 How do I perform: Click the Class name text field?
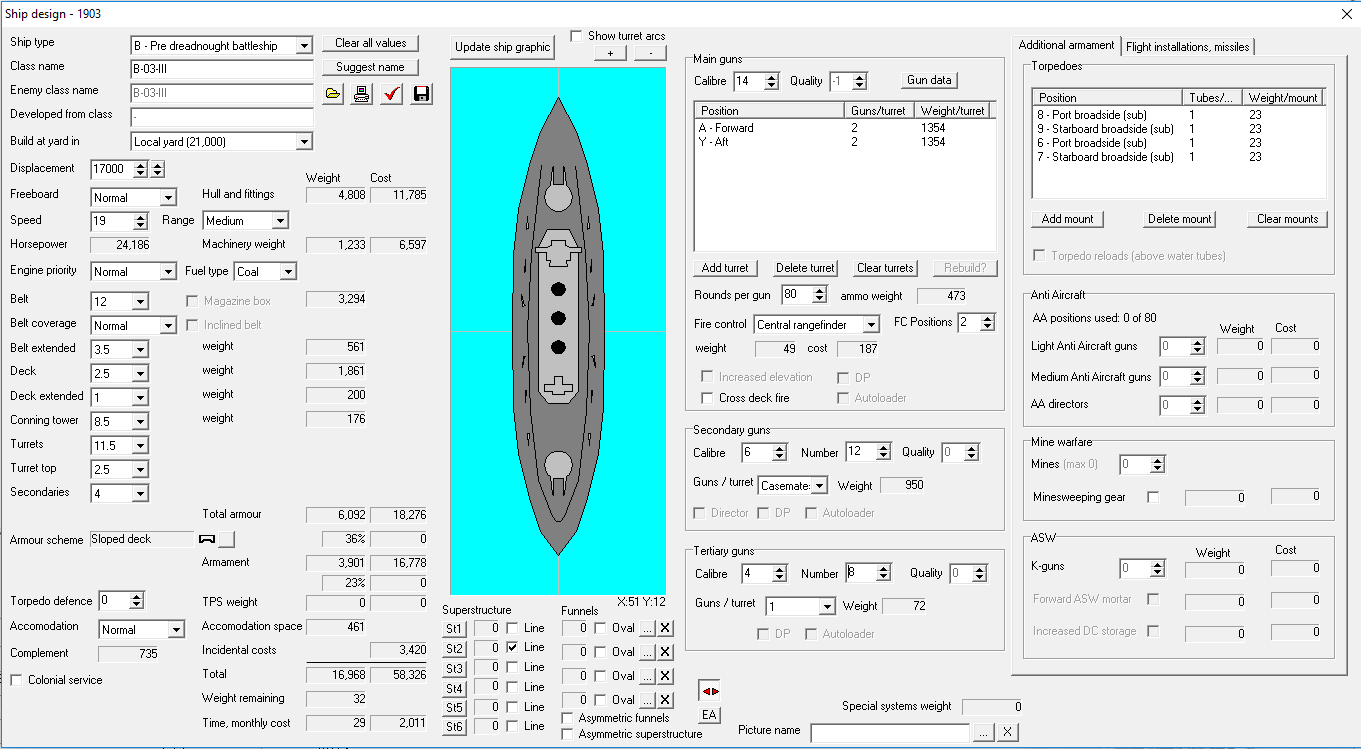click(x=222, y=70)
